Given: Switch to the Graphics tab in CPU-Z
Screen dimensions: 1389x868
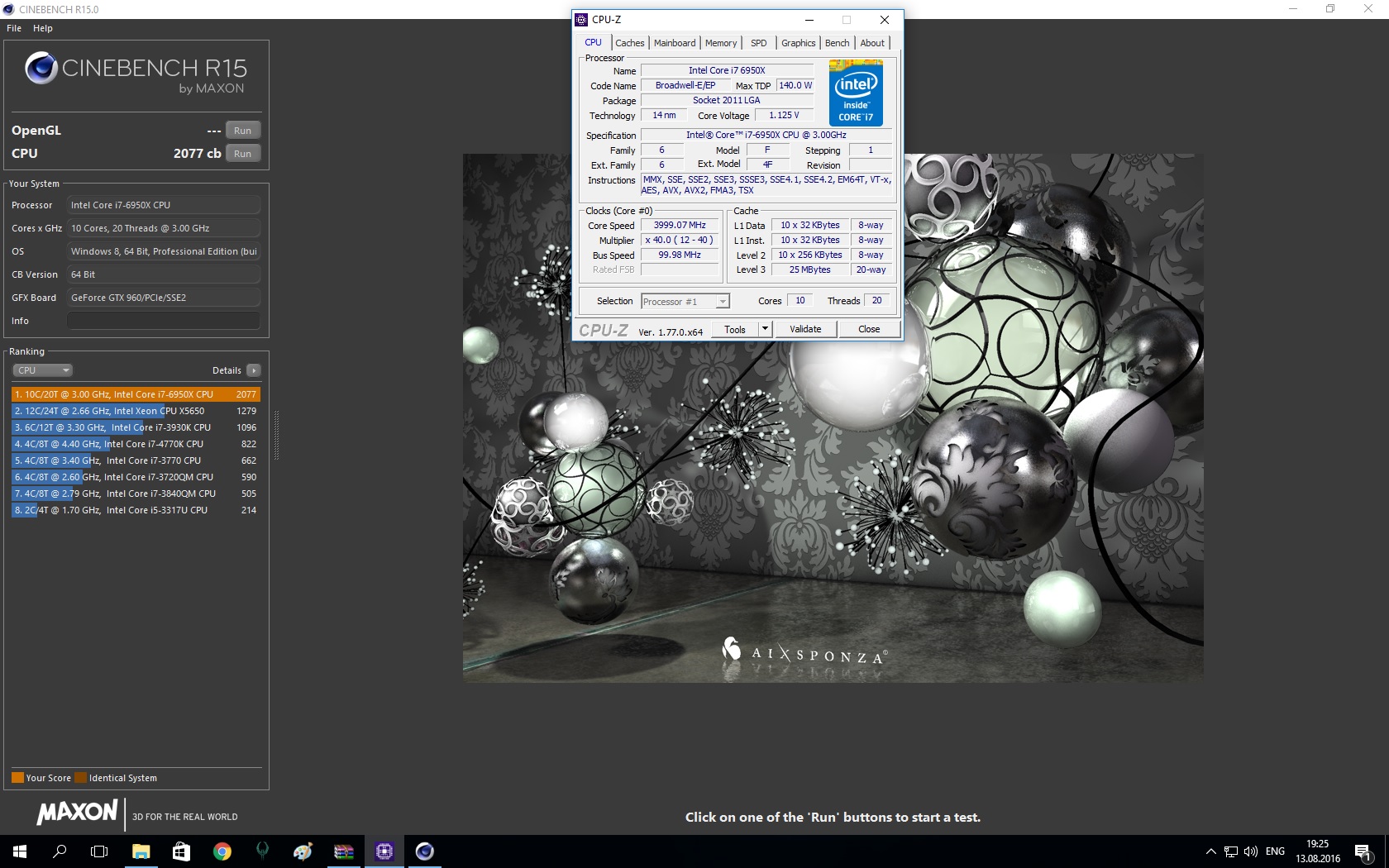Looking at the screenshot, I should tap(799, 43).
